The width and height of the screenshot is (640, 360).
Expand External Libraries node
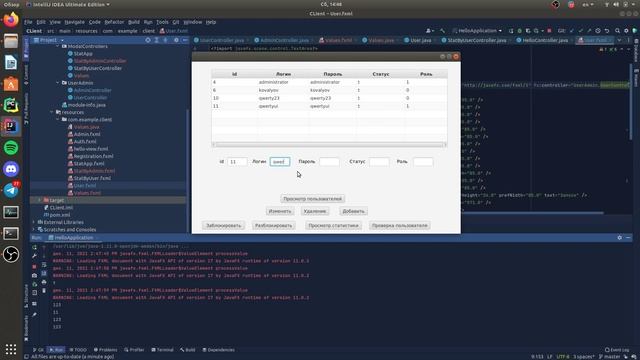coord(33,222)
